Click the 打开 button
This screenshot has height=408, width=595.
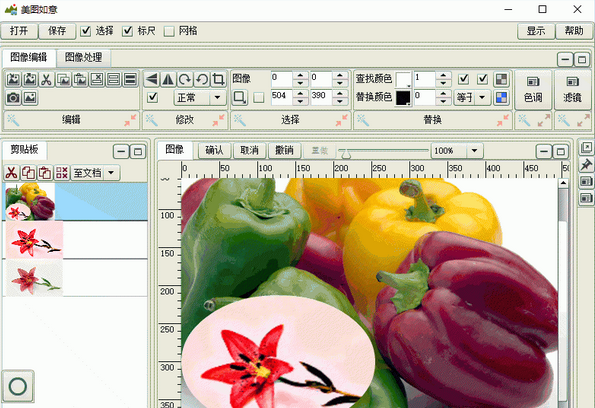[19, 31]
